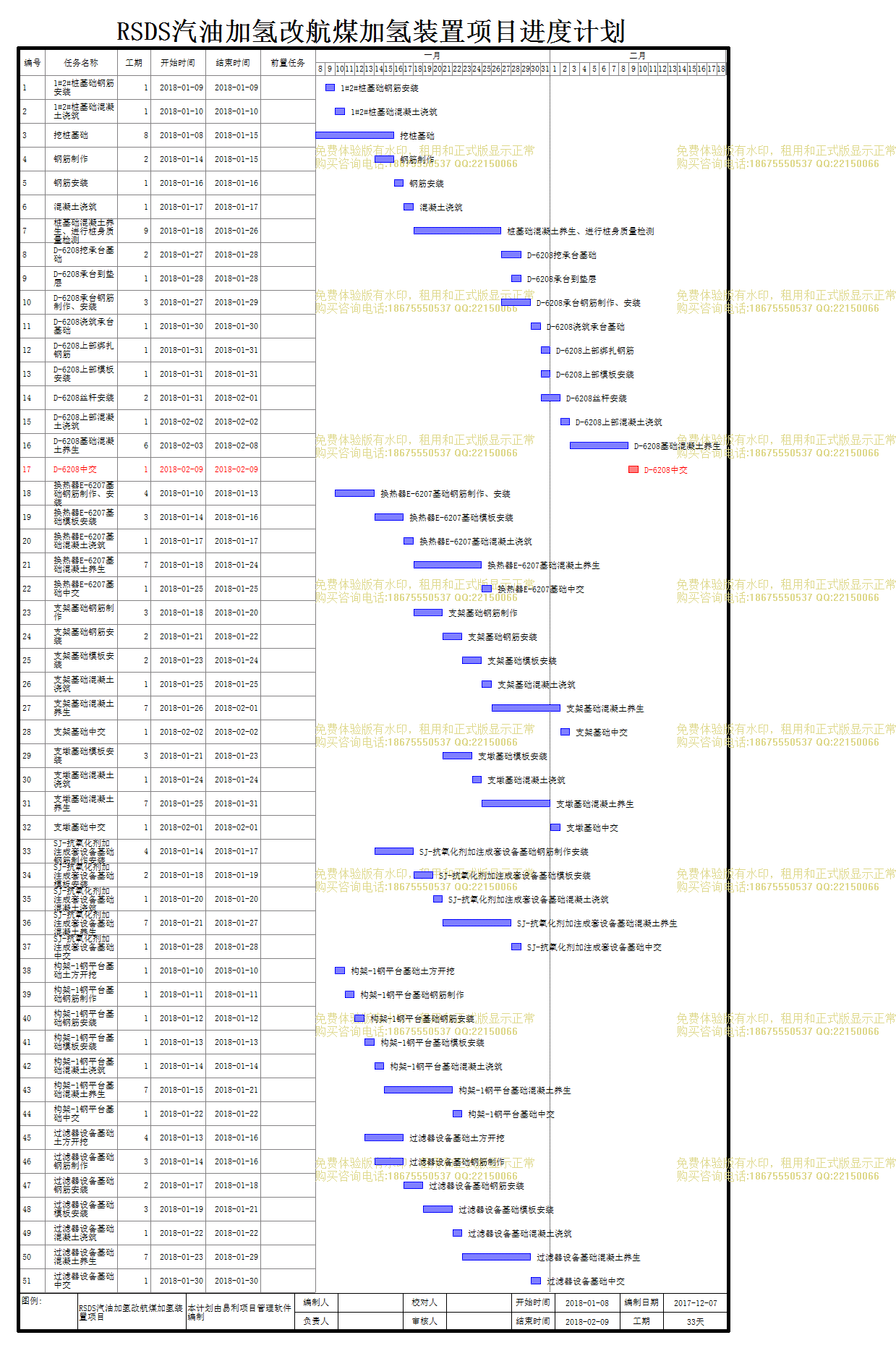Click the SJ-抗氧化剂 基础混凝土养生 Gantt bar in row 36
This screenshot has height=1348, width=896.
click(477, 923)
